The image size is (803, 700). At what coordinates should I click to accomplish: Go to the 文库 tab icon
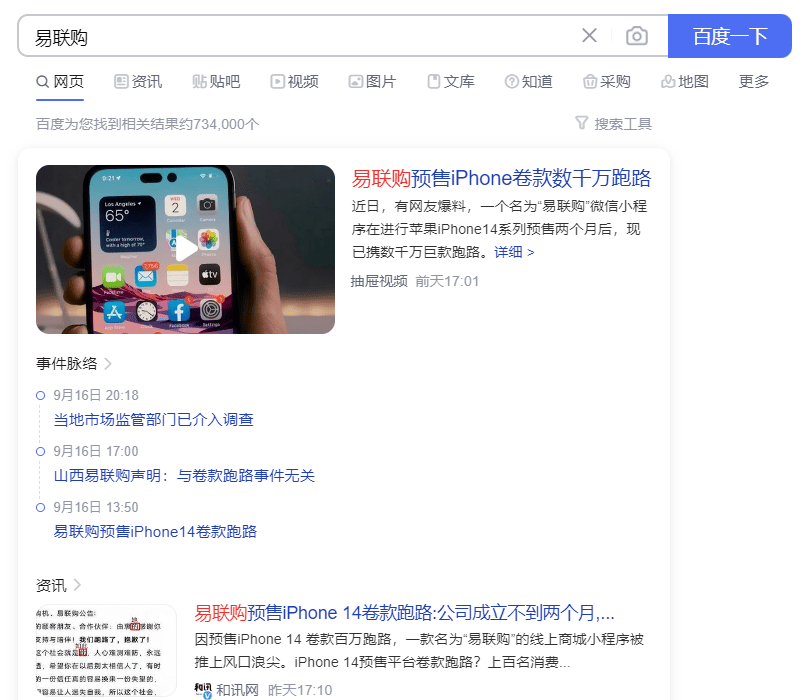pyautogui.click(x=434, y=81)
